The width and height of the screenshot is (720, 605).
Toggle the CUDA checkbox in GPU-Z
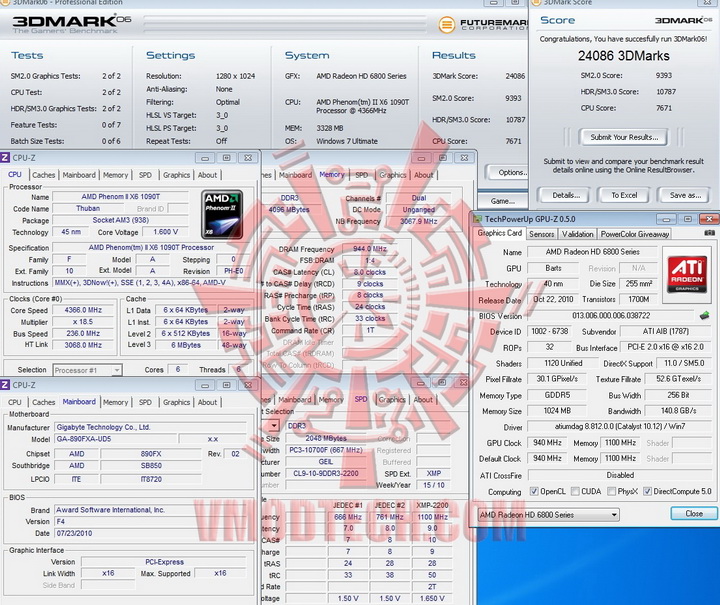pyautogui.click(x=575, y=491)
